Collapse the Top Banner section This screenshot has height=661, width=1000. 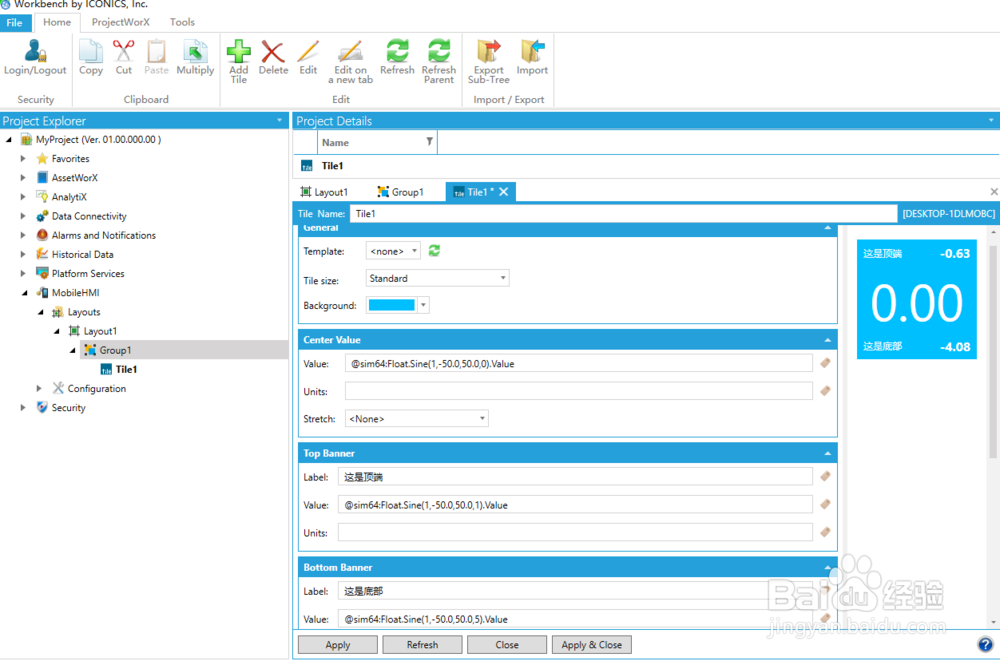[x=828, y=454]
